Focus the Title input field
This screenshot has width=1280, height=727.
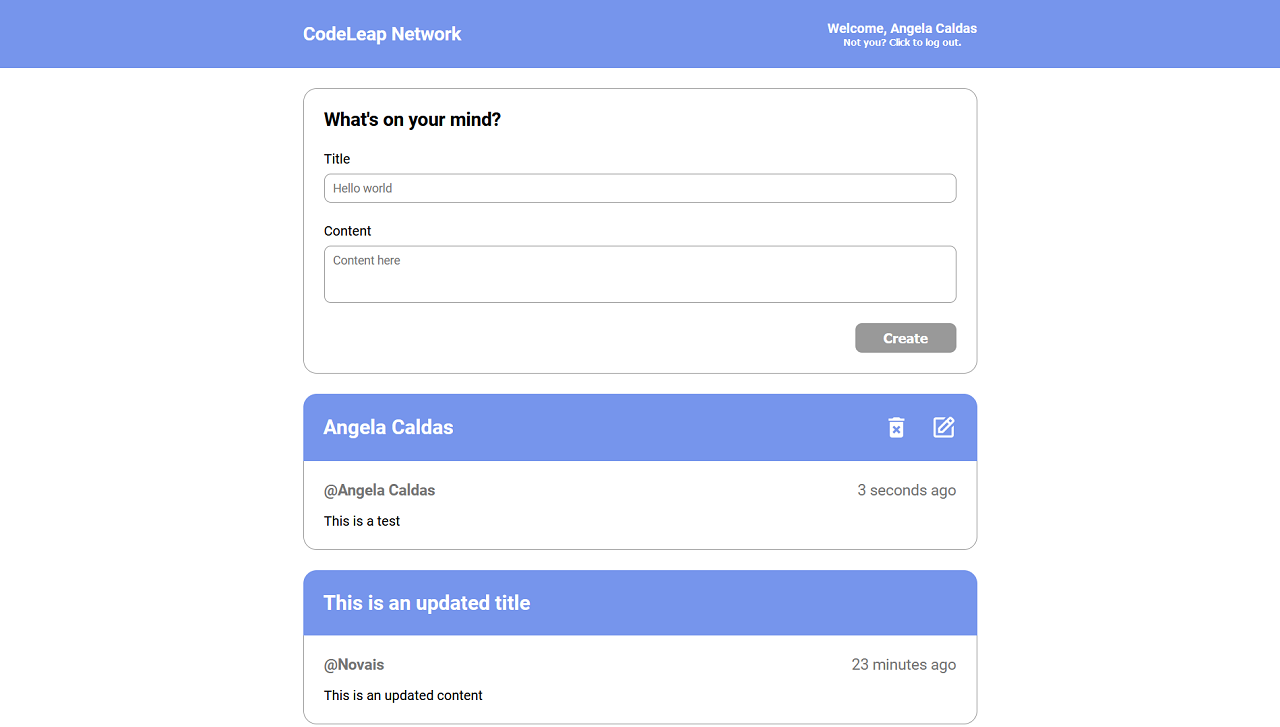[640, 188]
